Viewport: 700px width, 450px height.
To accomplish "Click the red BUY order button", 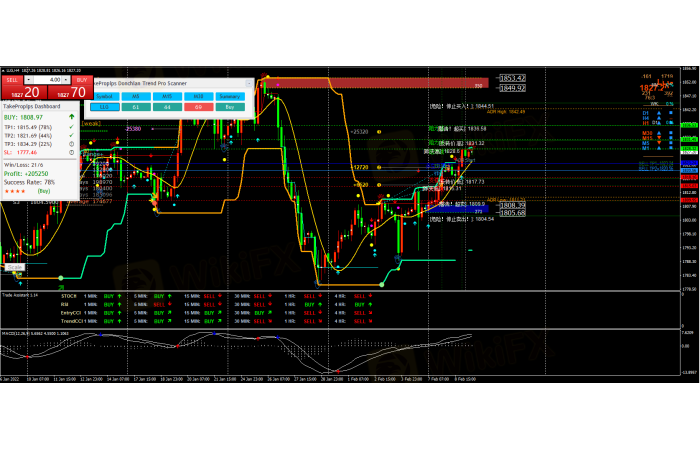I will 82,77.
